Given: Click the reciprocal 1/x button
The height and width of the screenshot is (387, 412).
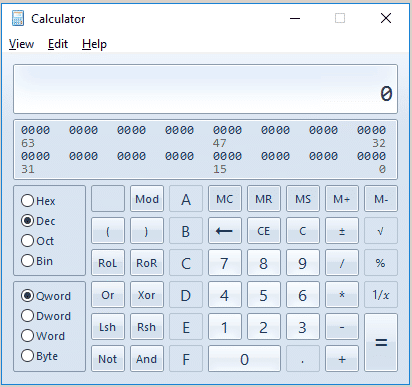Looking at the screenshot, I should [381, 295].
